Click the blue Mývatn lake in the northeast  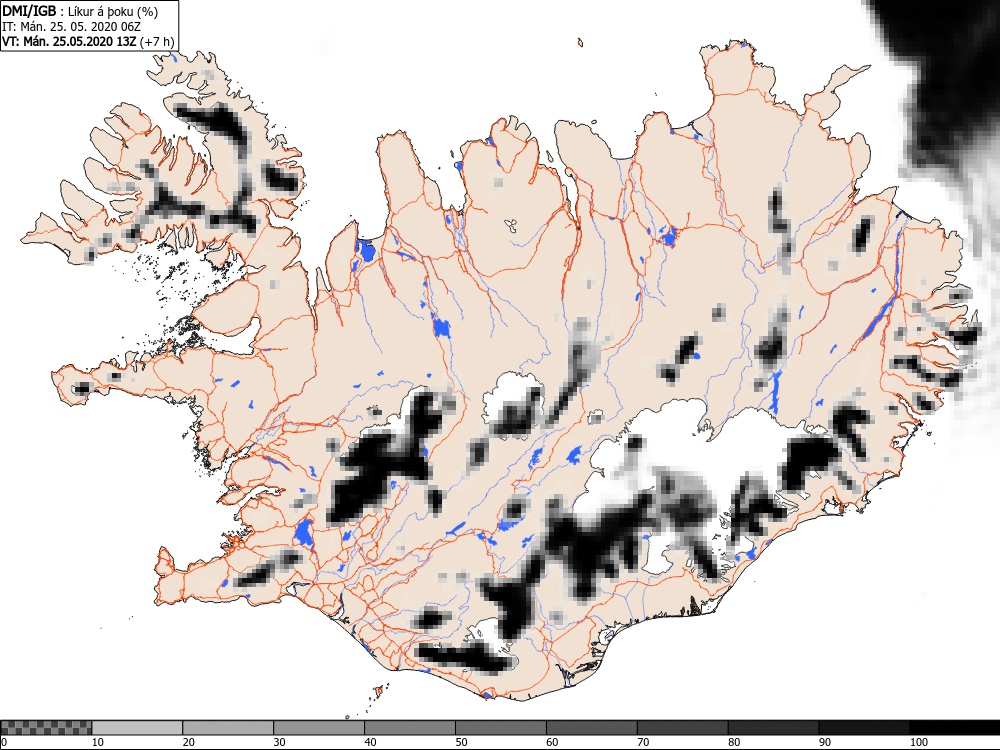pyautogui.click(x=668, y=236)
